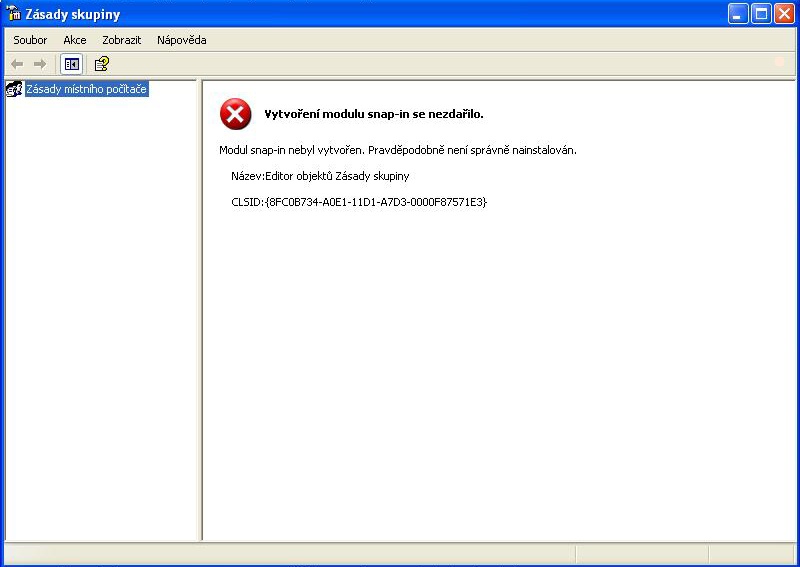800x567 pixels.
Task: Click the Back arrow toolbar icon
Action: coord(17,64)
